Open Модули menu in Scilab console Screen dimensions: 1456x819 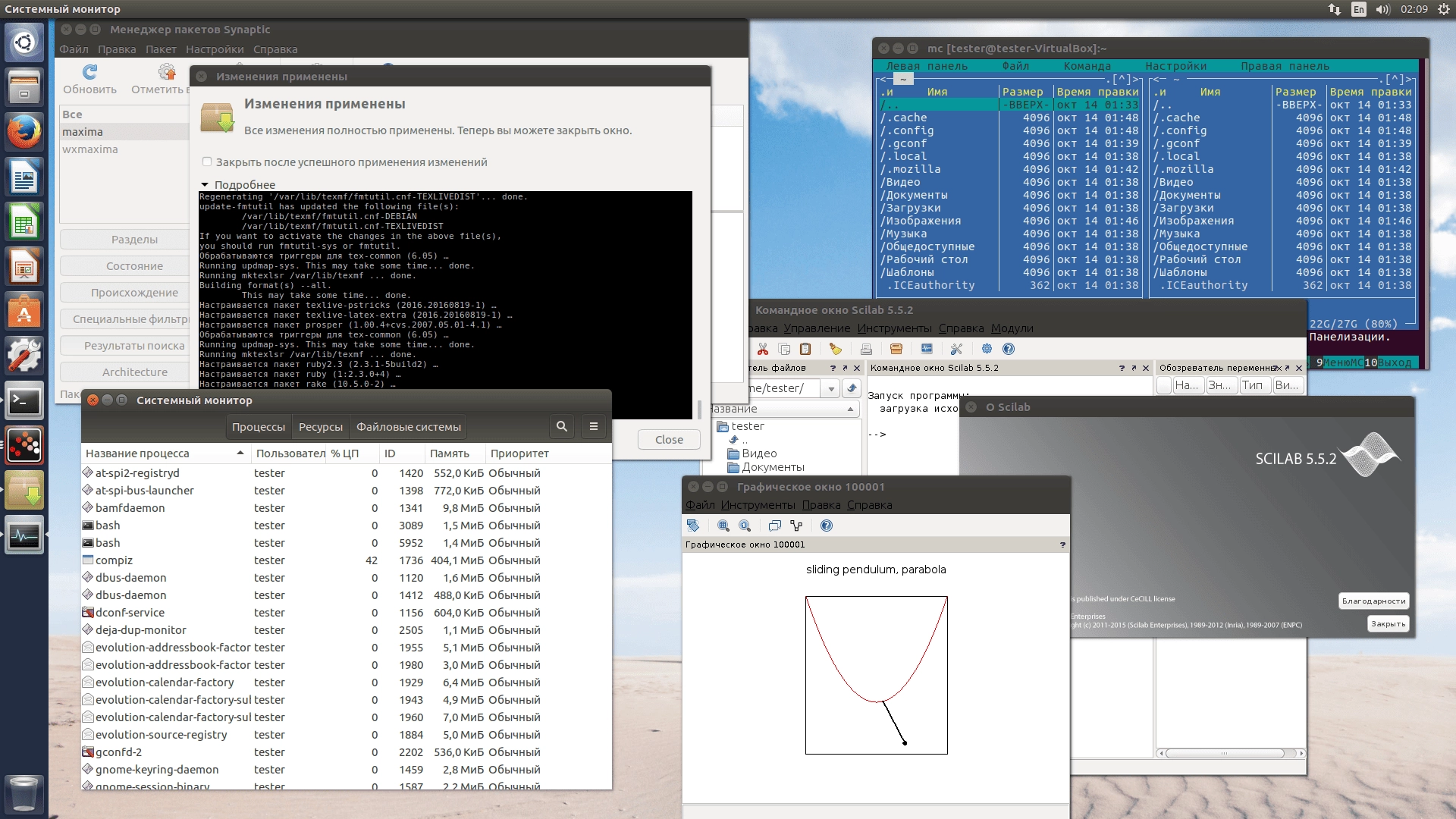coord(1012,328)
